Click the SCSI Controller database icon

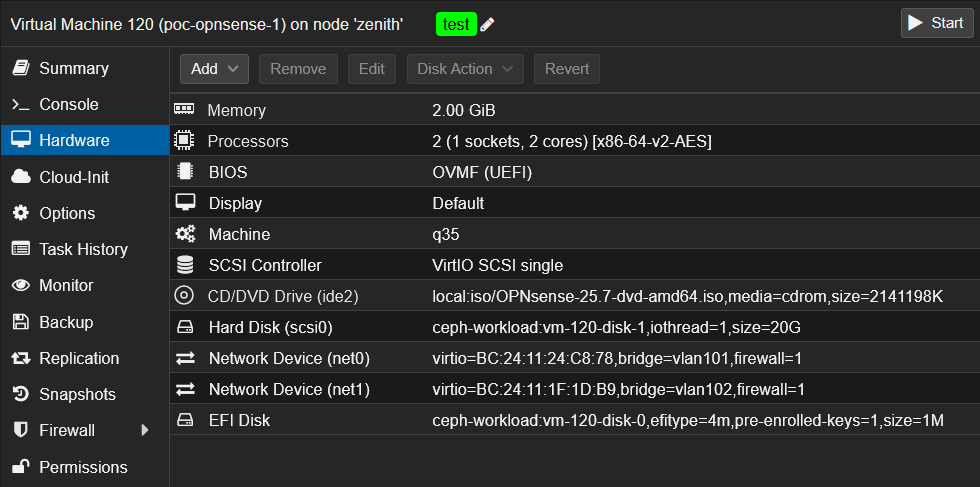click(184, 265)
